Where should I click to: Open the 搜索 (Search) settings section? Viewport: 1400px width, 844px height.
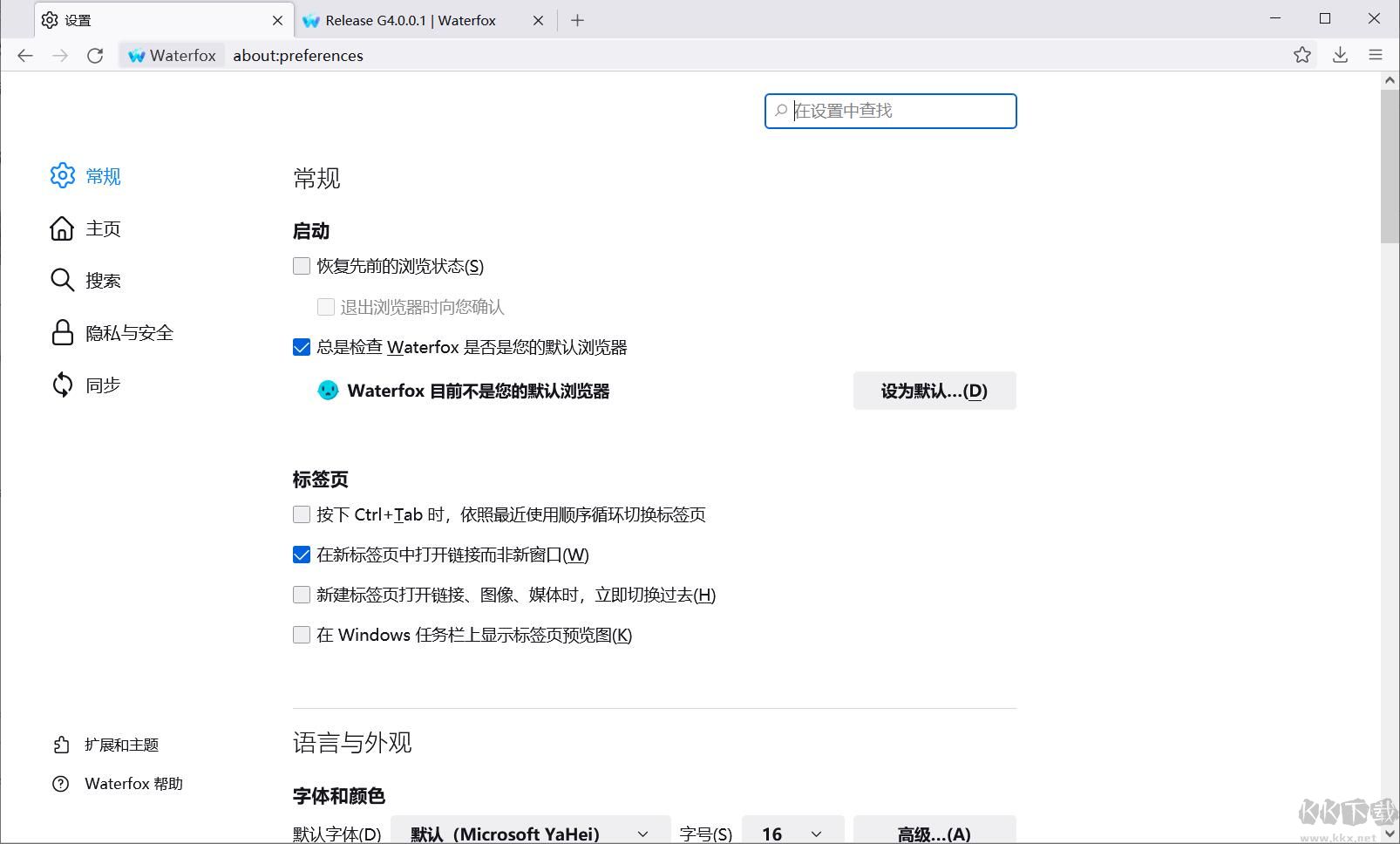click(103, 280)
